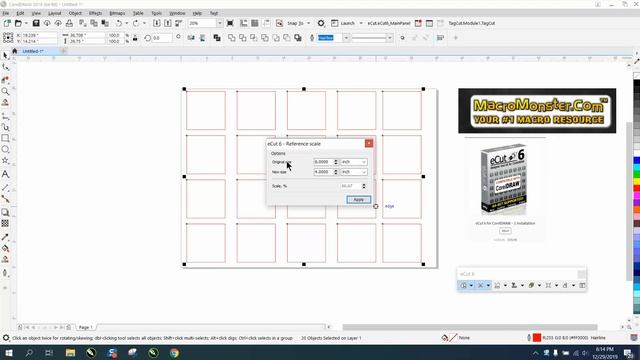Select the Eyedropper tool
Screen dimensions: 640x360
[5, 237]
